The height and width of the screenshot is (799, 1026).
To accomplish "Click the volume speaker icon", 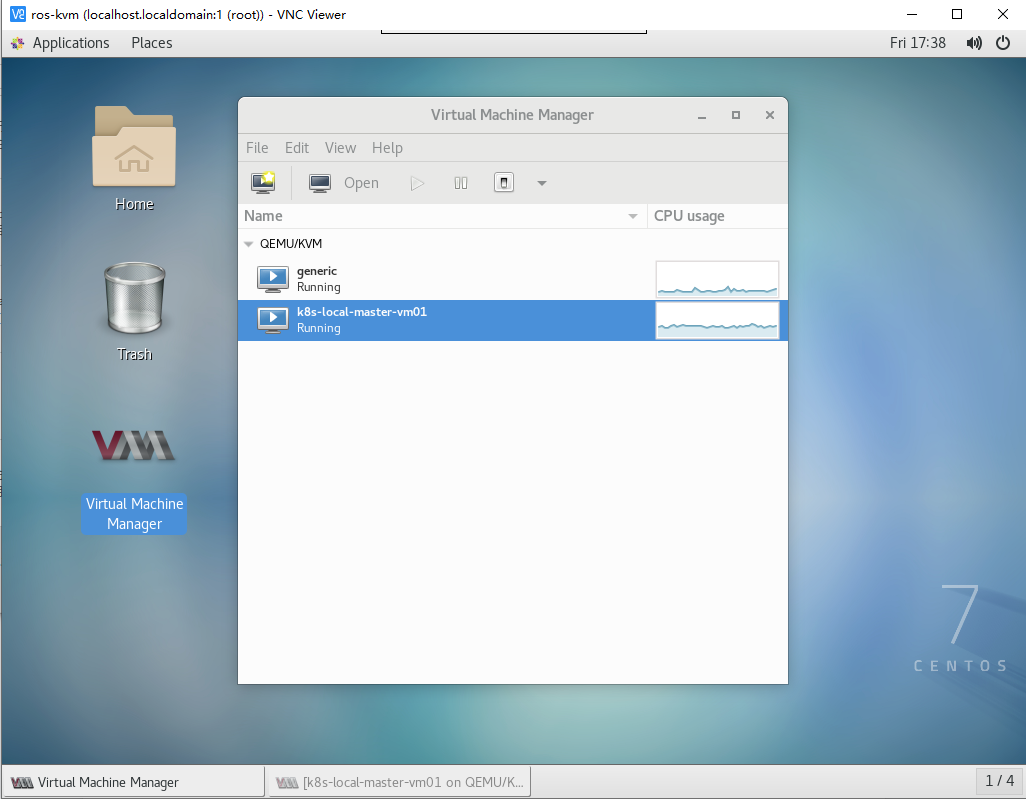I will coord(974,43).
